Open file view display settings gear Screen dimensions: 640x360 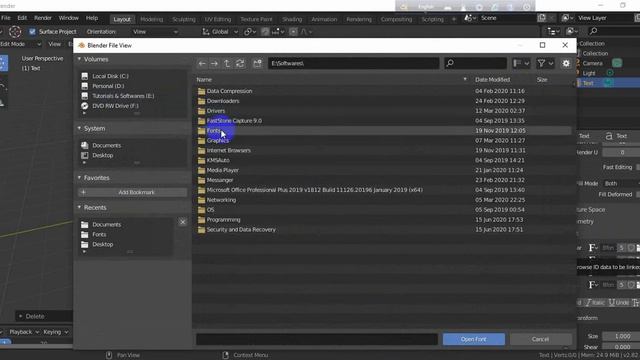566,63
